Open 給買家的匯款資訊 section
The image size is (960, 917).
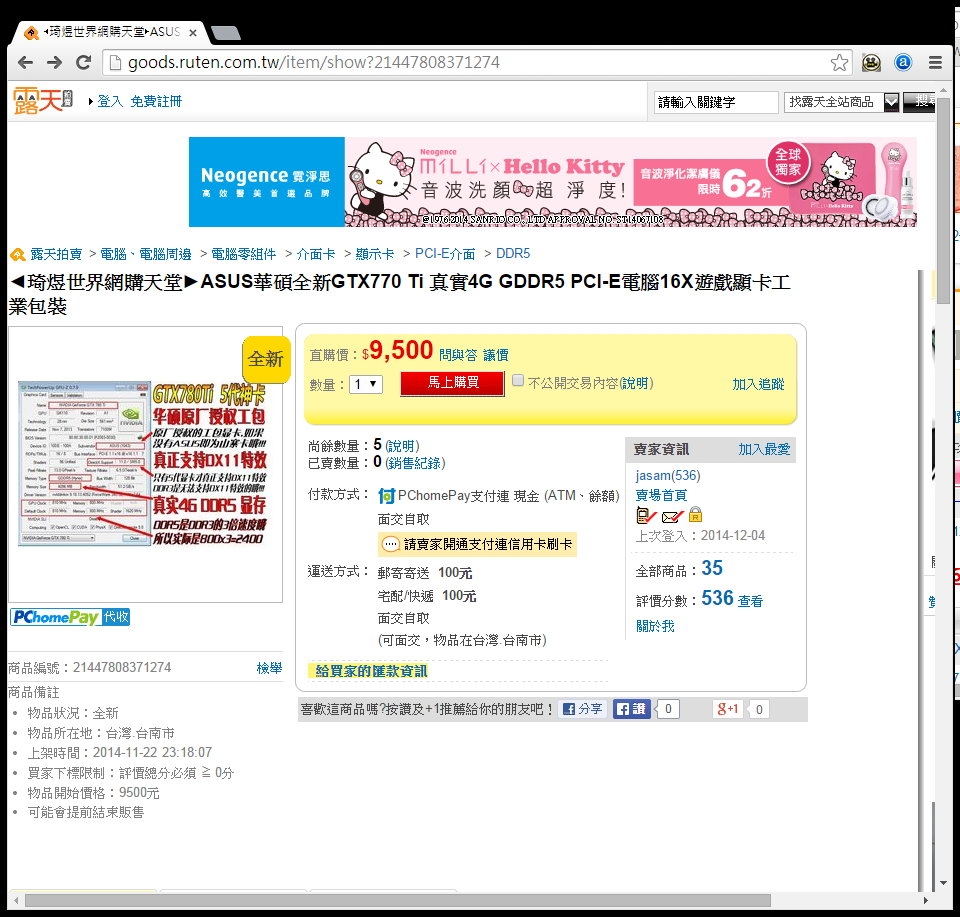pos(371,671)
